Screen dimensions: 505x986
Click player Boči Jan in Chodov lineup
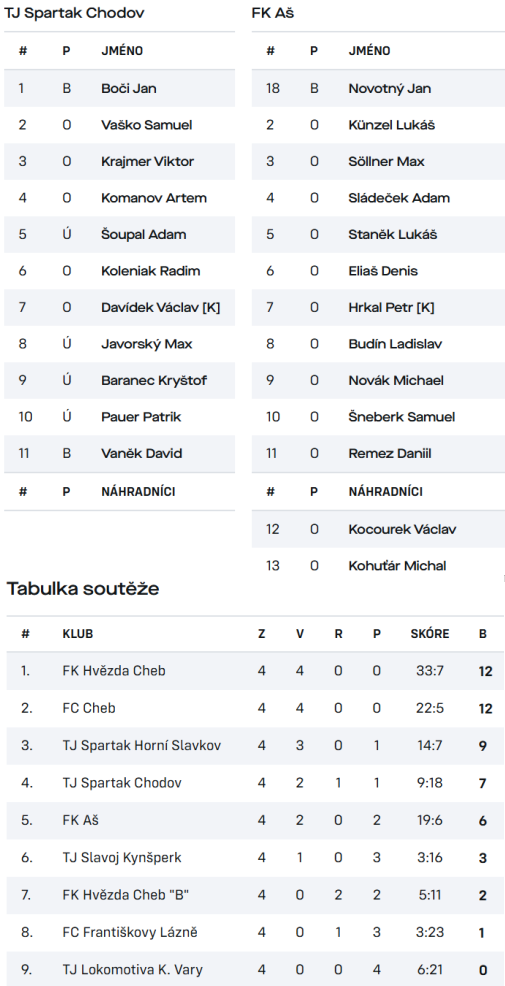(129, 89)
